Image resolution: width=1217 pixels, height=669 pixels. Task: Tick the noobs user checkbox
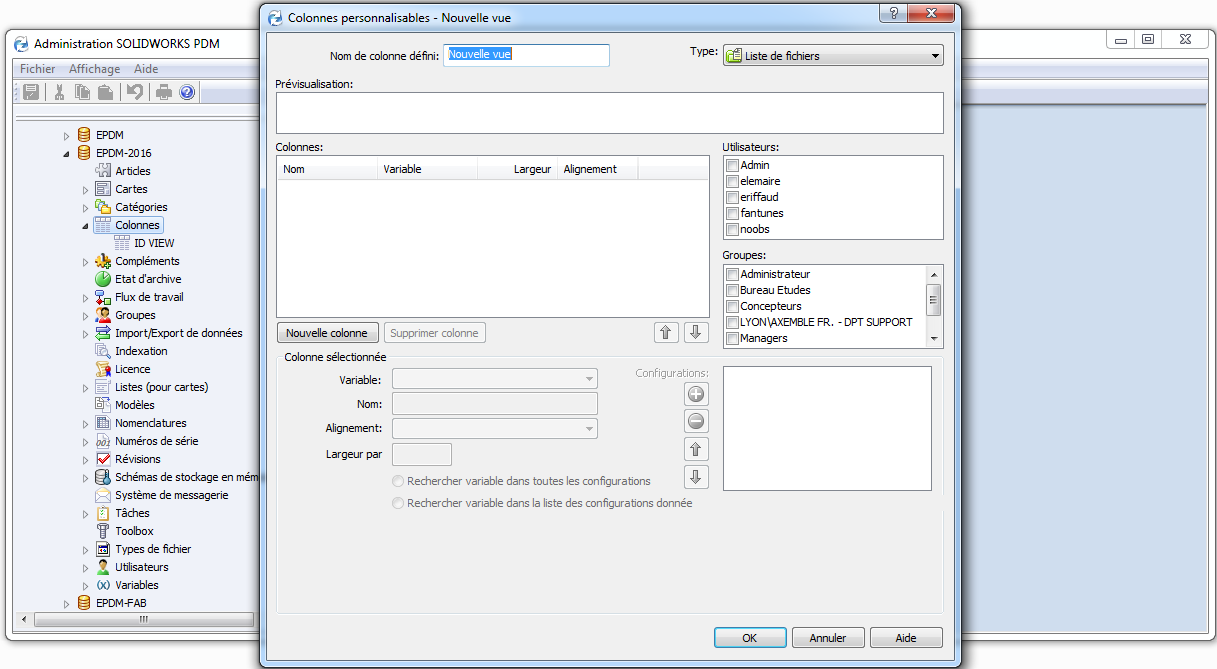point(733,229)
